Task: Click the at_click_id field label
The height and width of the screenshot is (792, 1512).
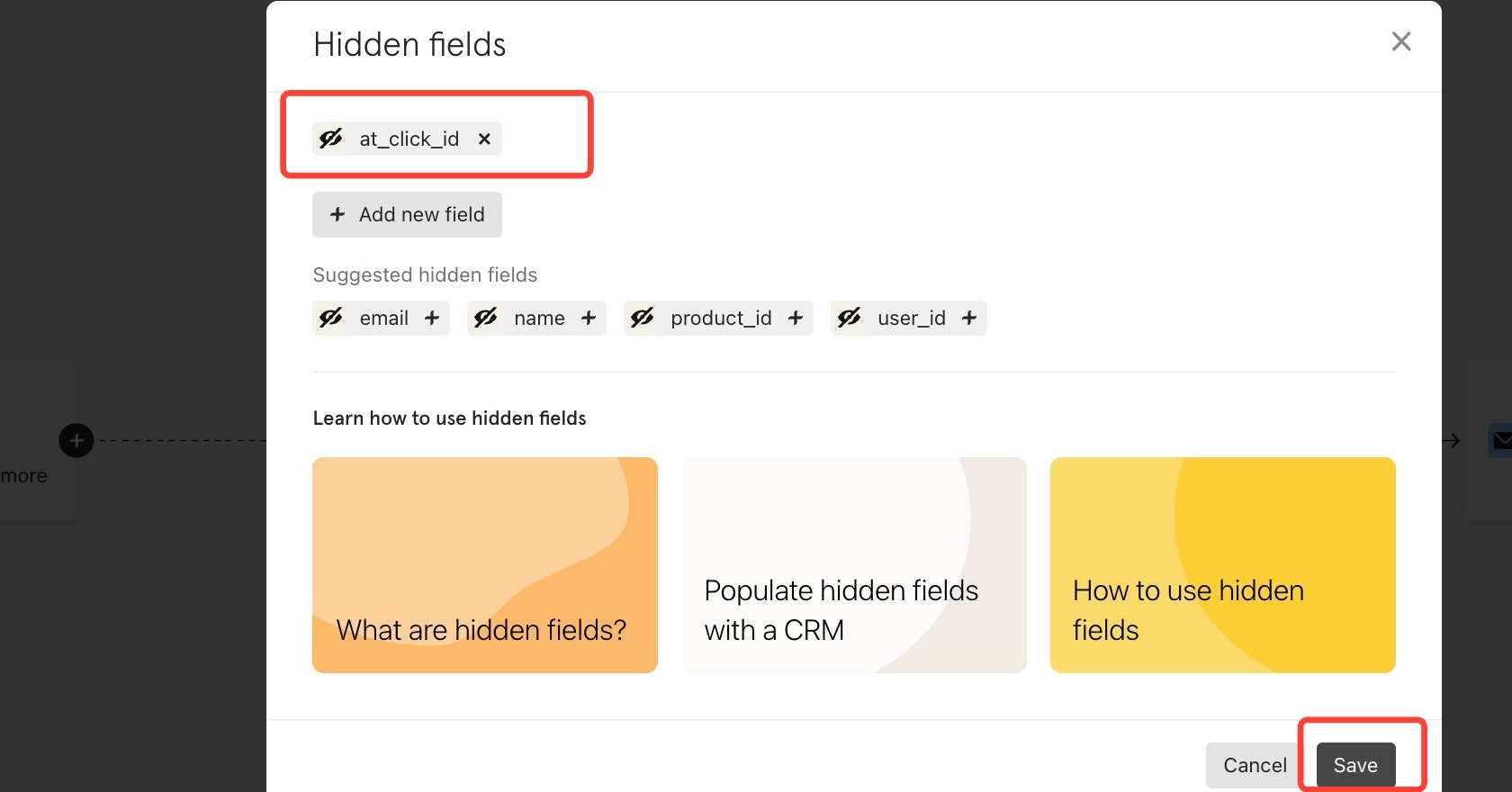Action: click(409, 139)
